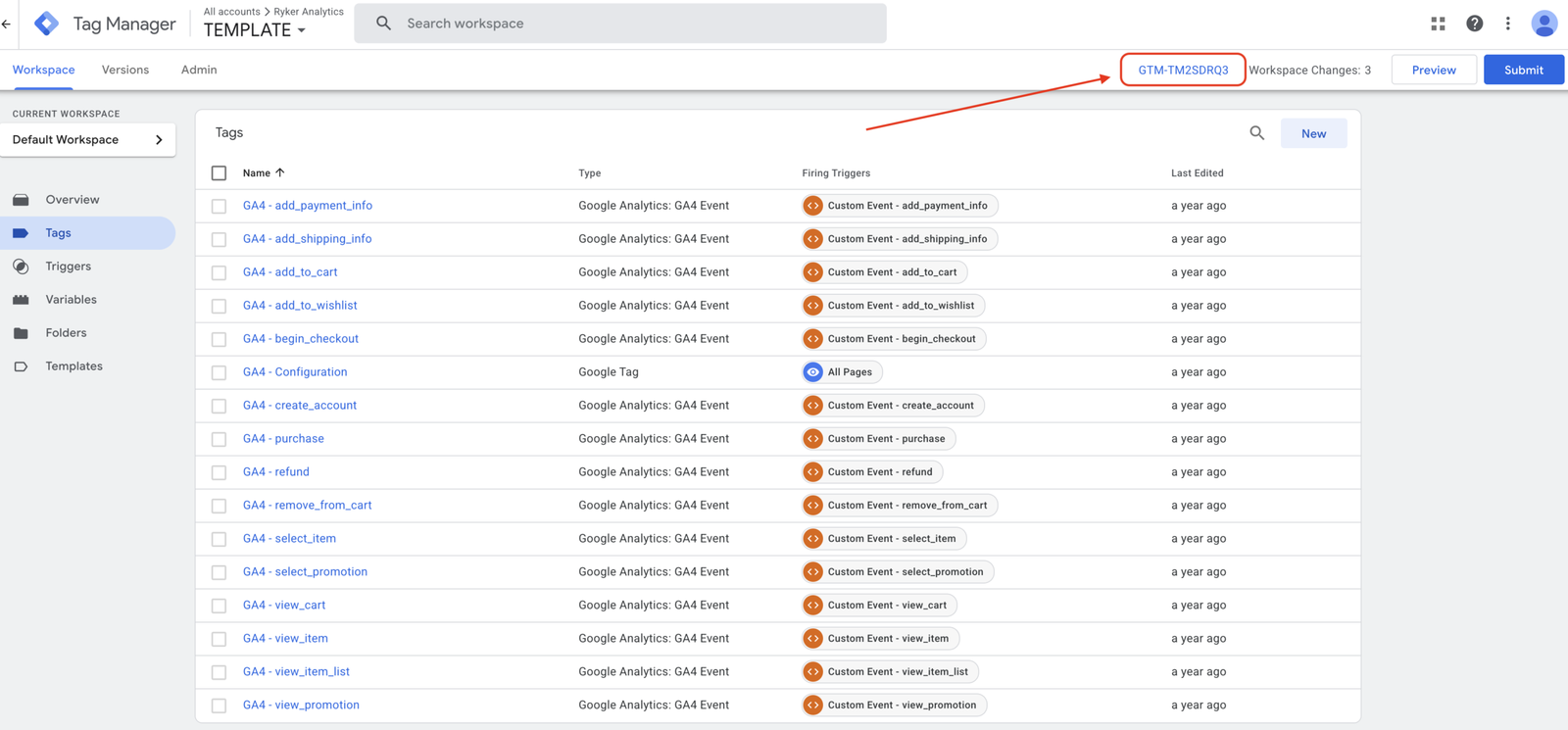Click the Firing Triggers column header
Viewport: 1568px width, 730px height.
pos(836,173)
